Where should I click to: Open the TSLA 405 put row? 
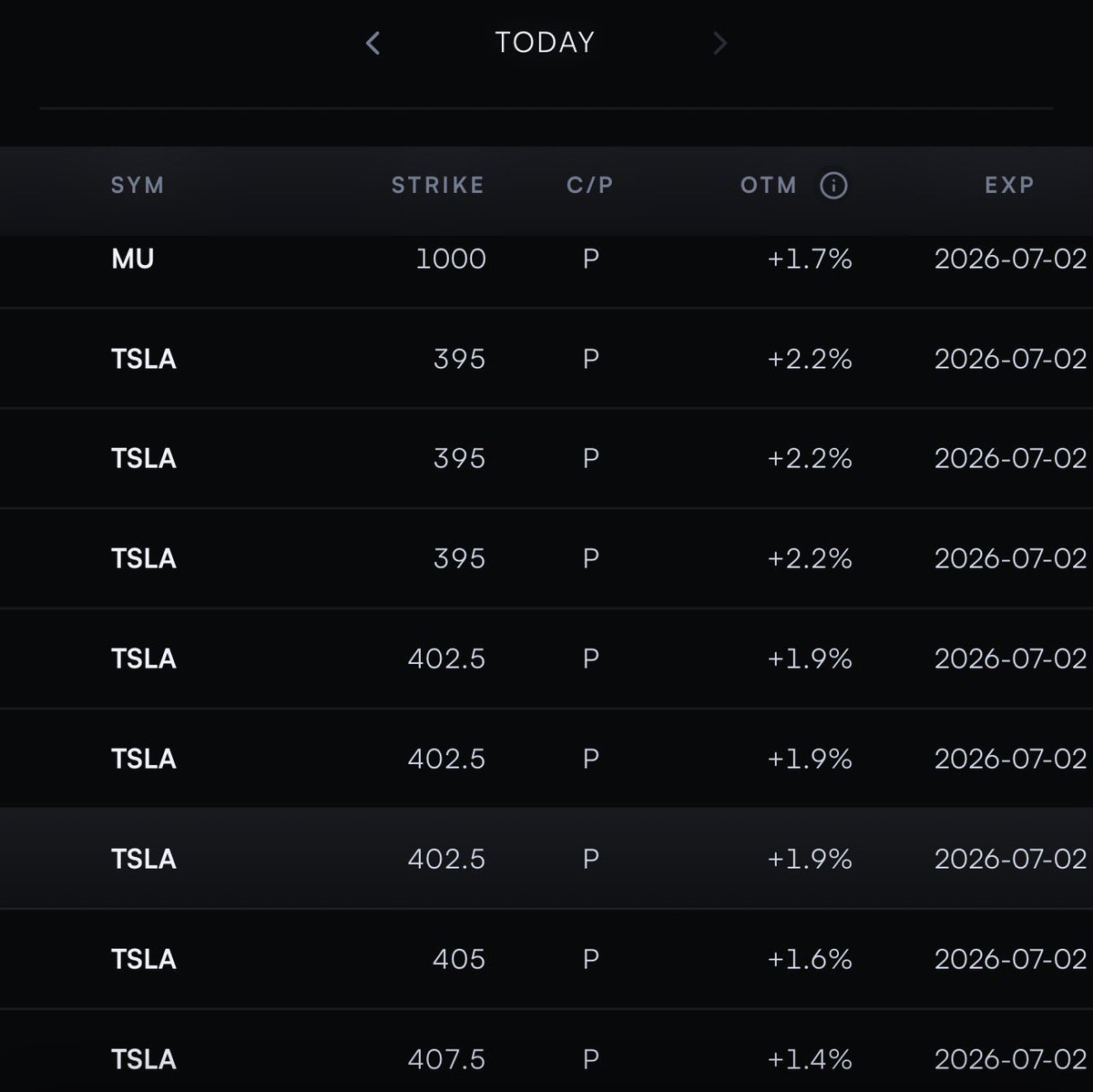pyautogui.click(x=546, y=958)
